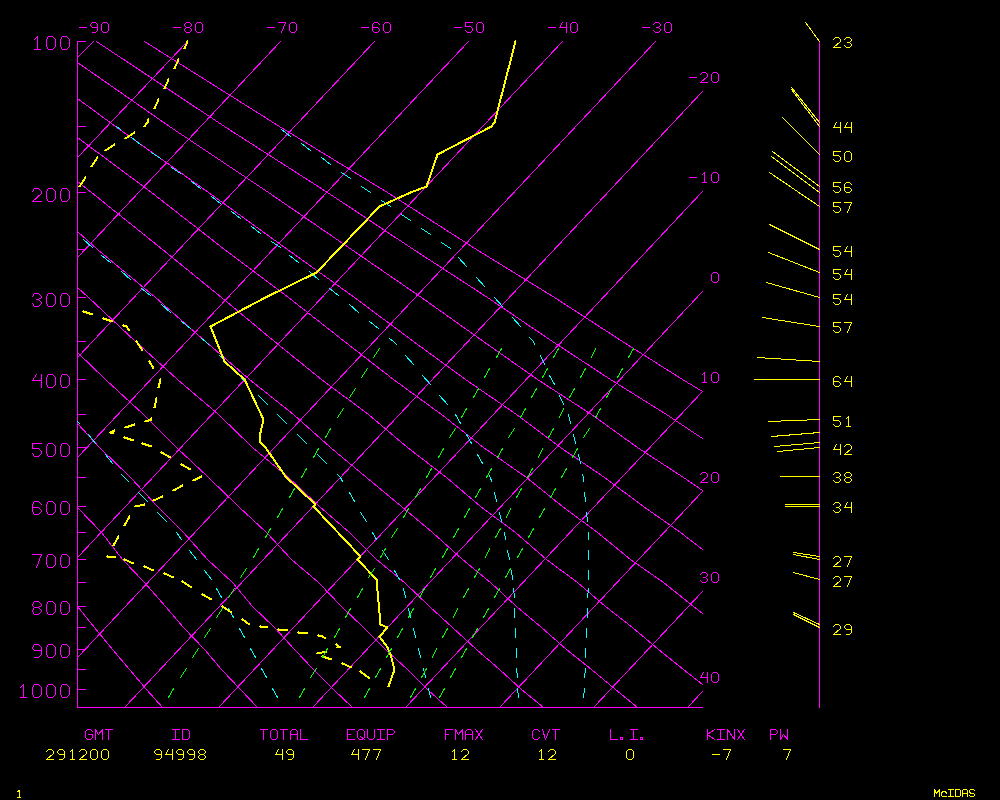Image resolution: width=1000 pixels, height=800 pixels.
Task: Click the GMT header label
Action: coord(98,735)
